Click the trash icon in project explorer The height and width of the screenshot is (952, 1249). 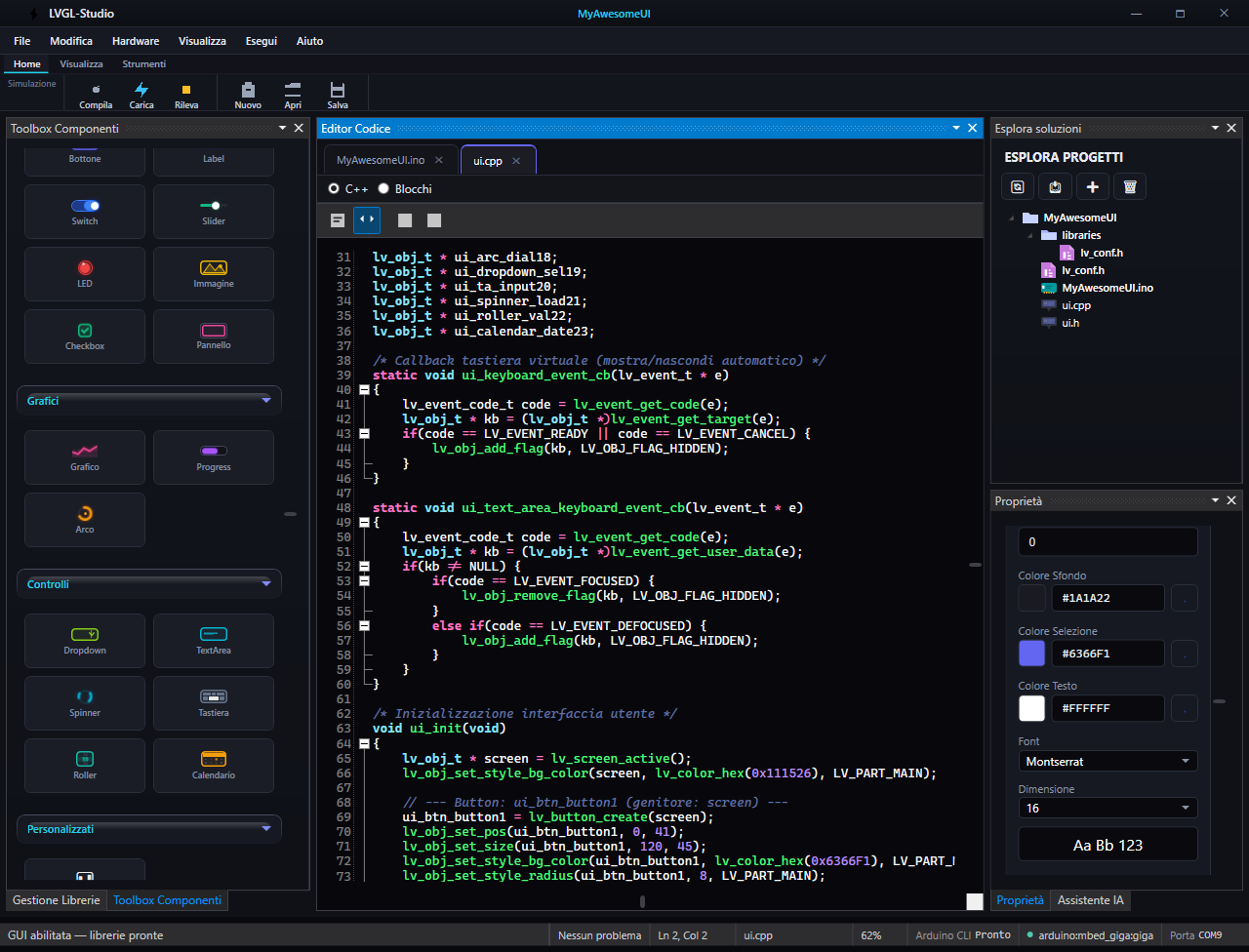(x=1130, y=186)
